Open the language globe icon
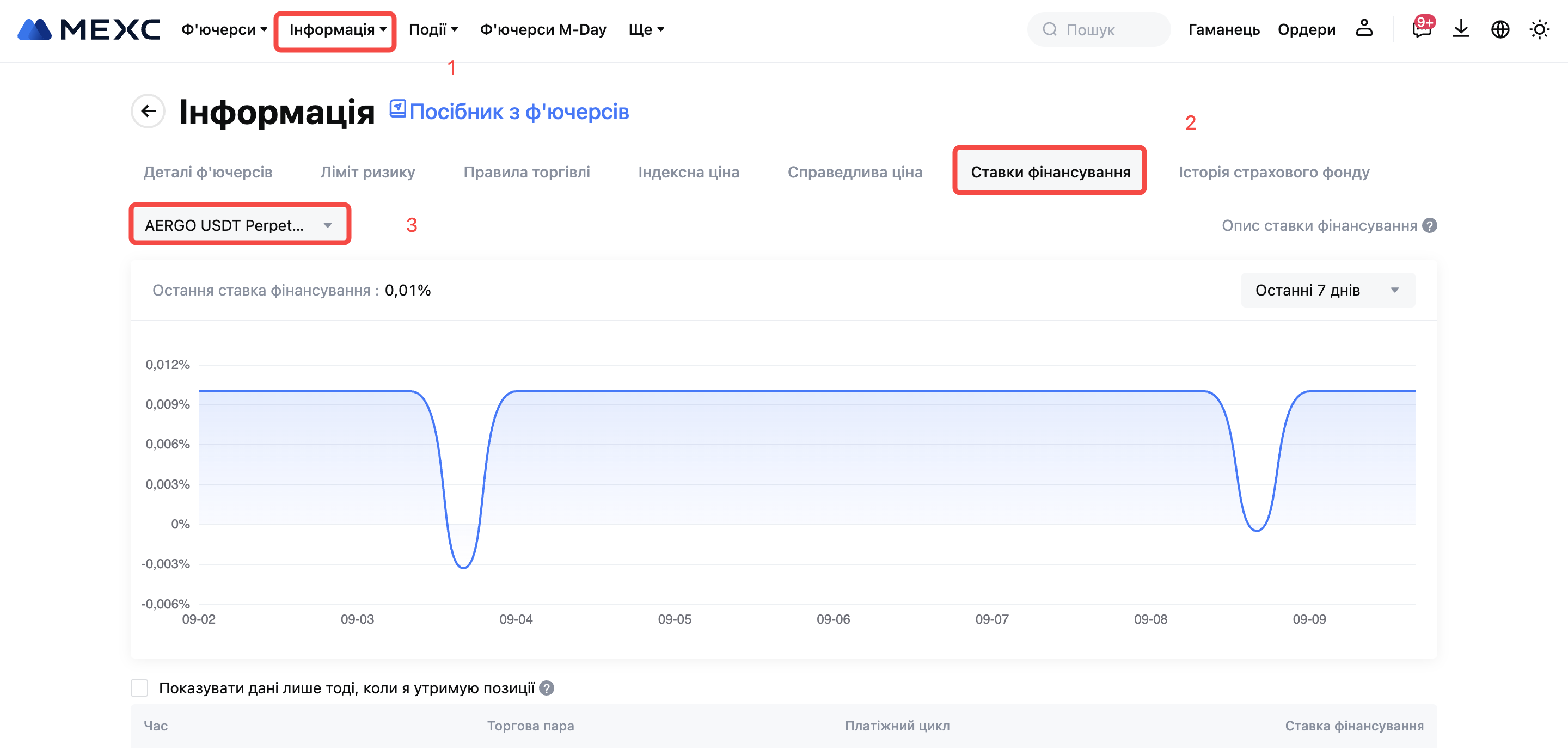The width and height of the screenshot is (1568, 750). (x=1500, y=29)
